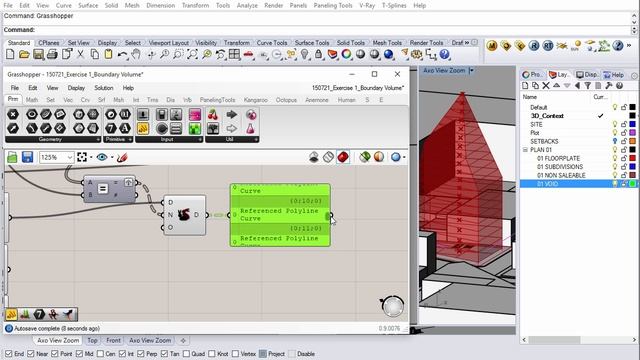The width and height of the screenshot is (640, 360).
Task: Add new viewport tab plus button
Action: pyautogui.click(x=183, y=340)
